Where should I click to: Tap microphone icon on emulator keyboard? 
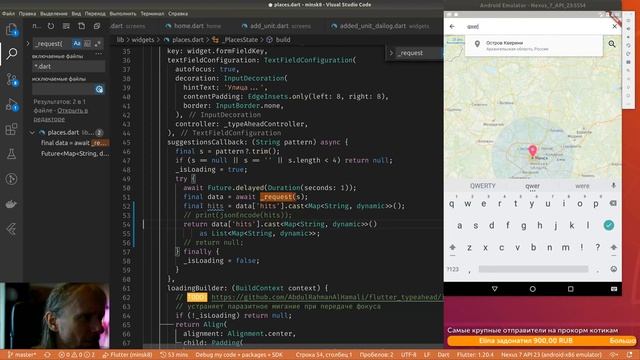(613, 186)
